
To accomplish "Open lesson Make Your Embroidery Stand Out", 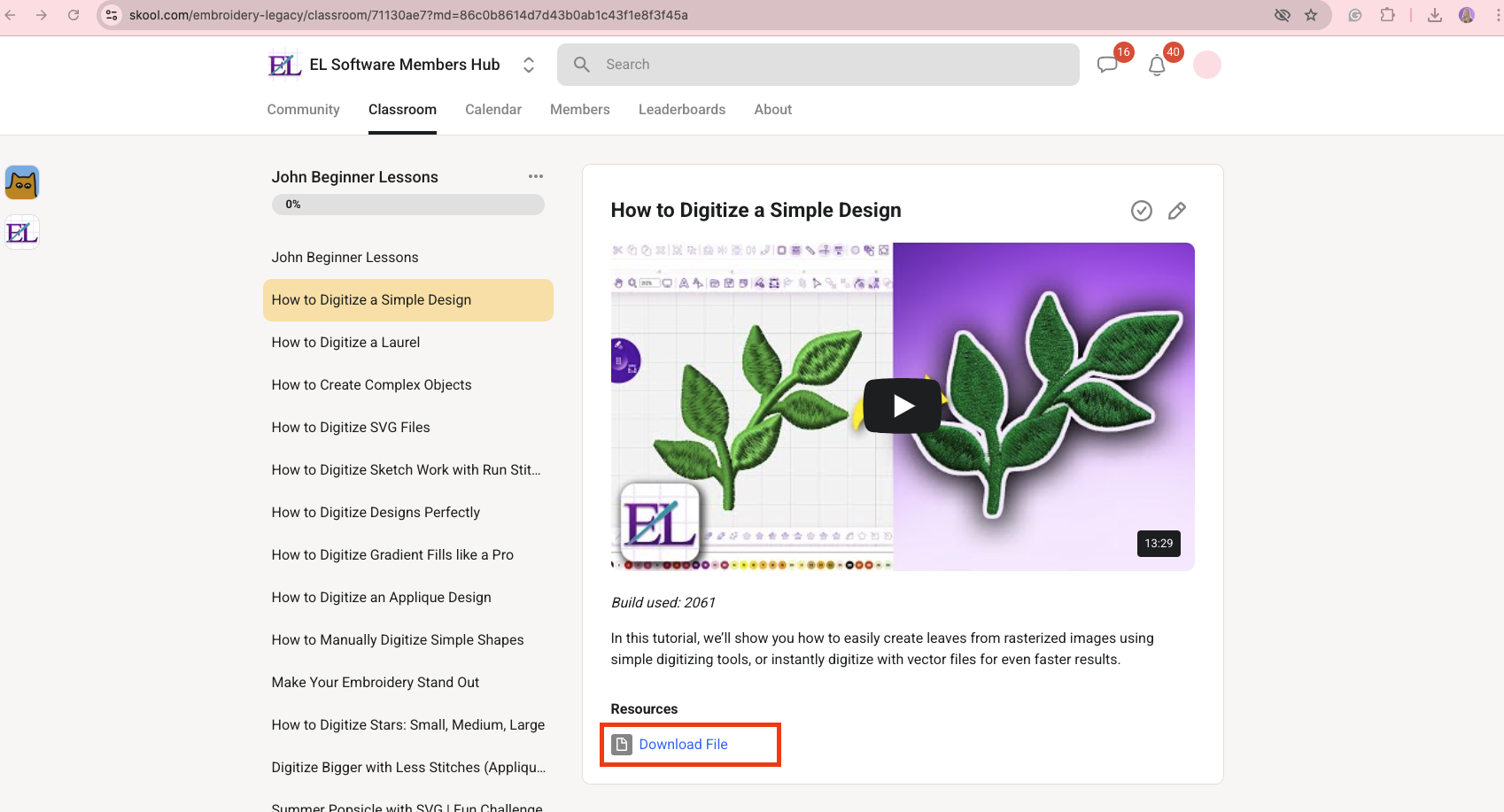I will (408, 683).
